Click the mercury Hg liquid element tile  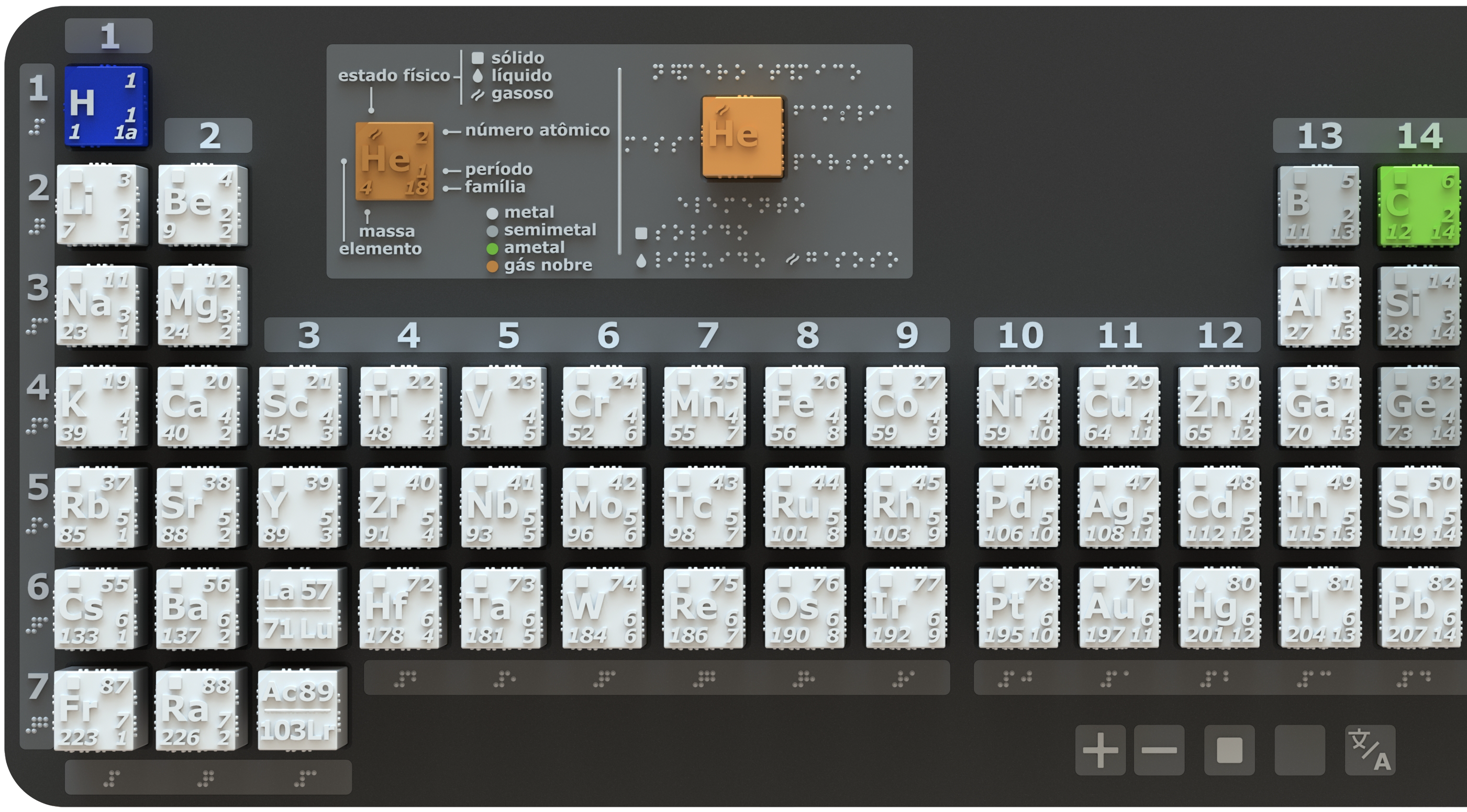point(1219,608)
